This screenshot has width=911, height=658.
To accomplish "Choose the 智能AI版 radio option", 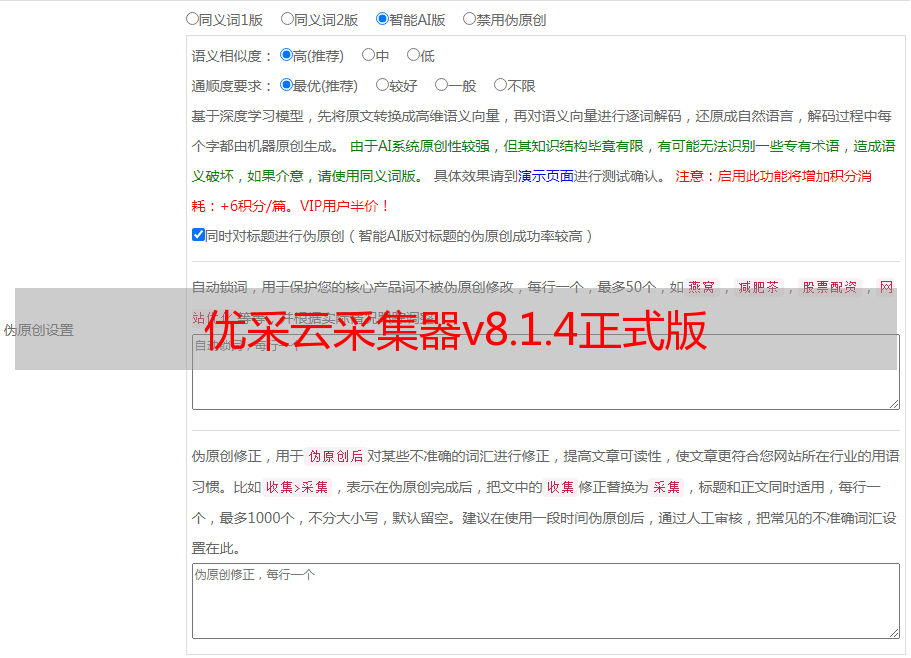I will coord(382,19).
